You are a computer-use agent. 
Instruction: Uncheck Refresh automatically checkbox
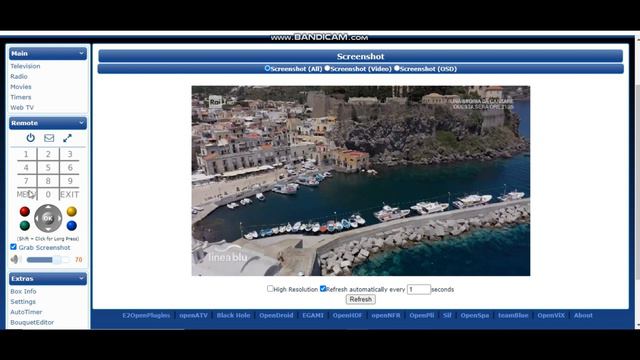(323, 289)
